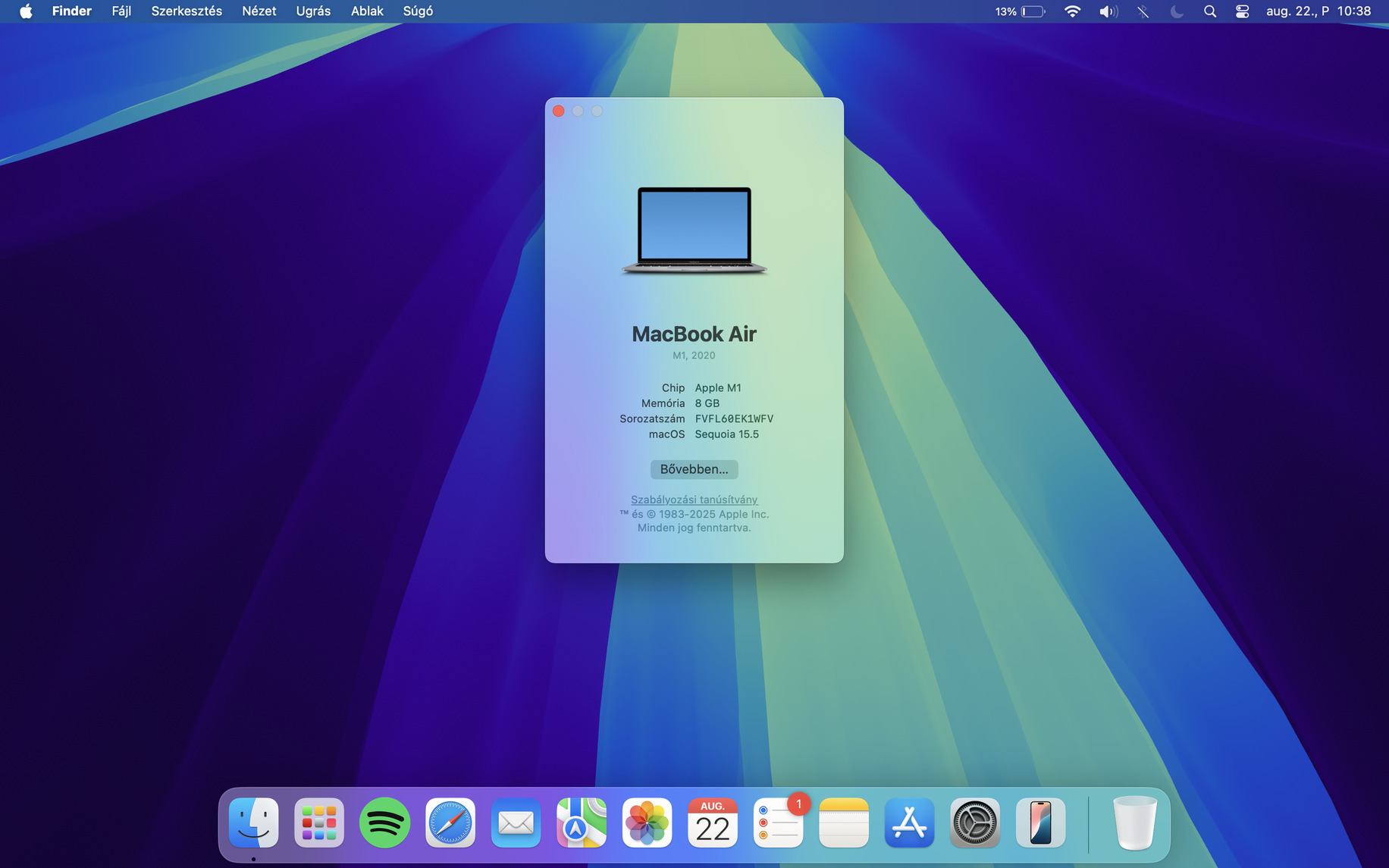Screen dimensions: 1389x868
Task: Open the Nézet menu
Action: coord(259,11)
